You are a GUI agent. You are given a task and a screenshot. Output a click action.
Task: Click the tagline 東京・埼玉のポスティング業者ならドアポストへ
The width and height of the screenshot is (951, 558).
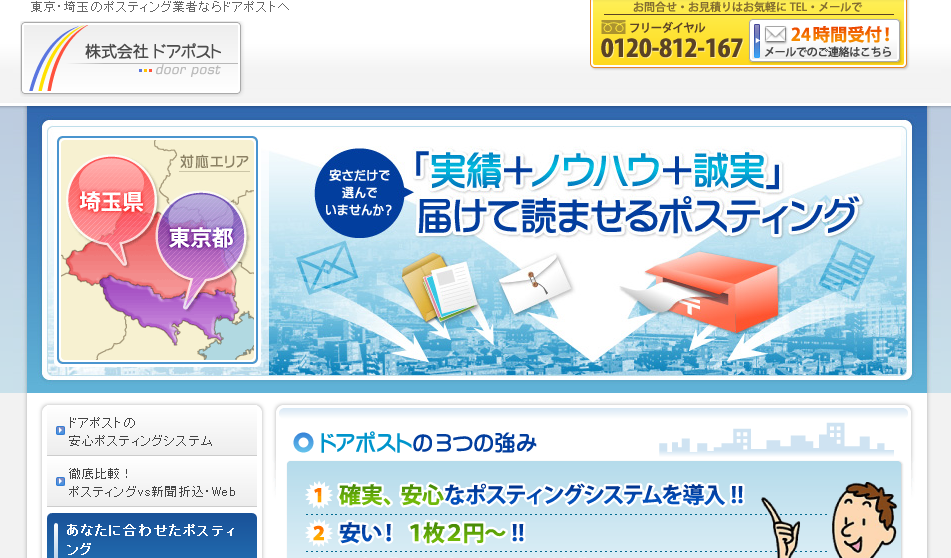point(160,7)
